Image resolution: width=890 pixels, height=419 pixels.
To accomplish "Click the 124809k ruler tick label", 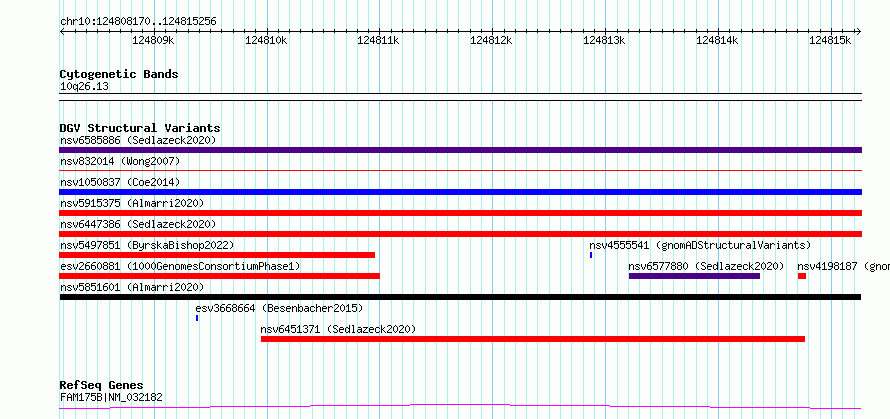I will pos(153,41).
